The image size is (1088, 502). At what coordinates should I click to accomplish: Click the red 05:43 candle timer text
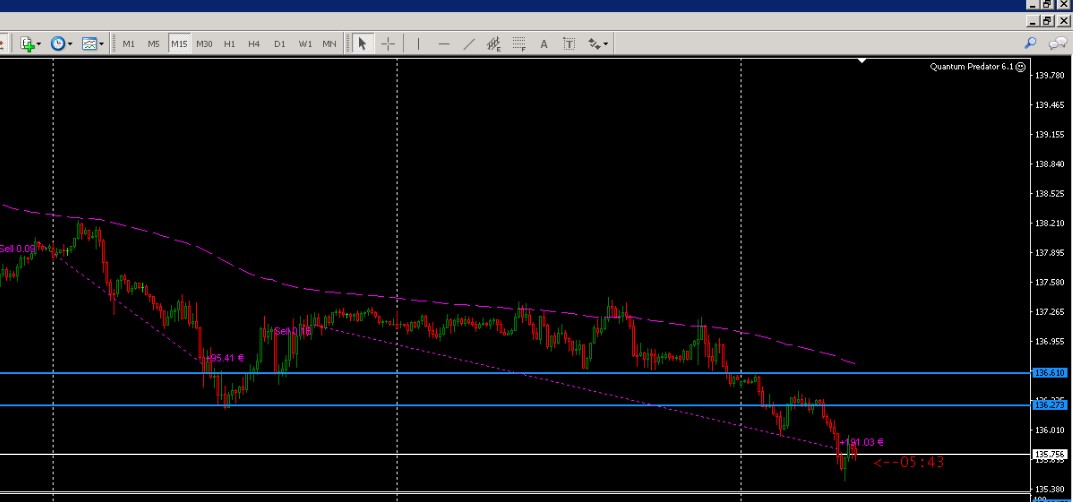(x=909, y=462)
